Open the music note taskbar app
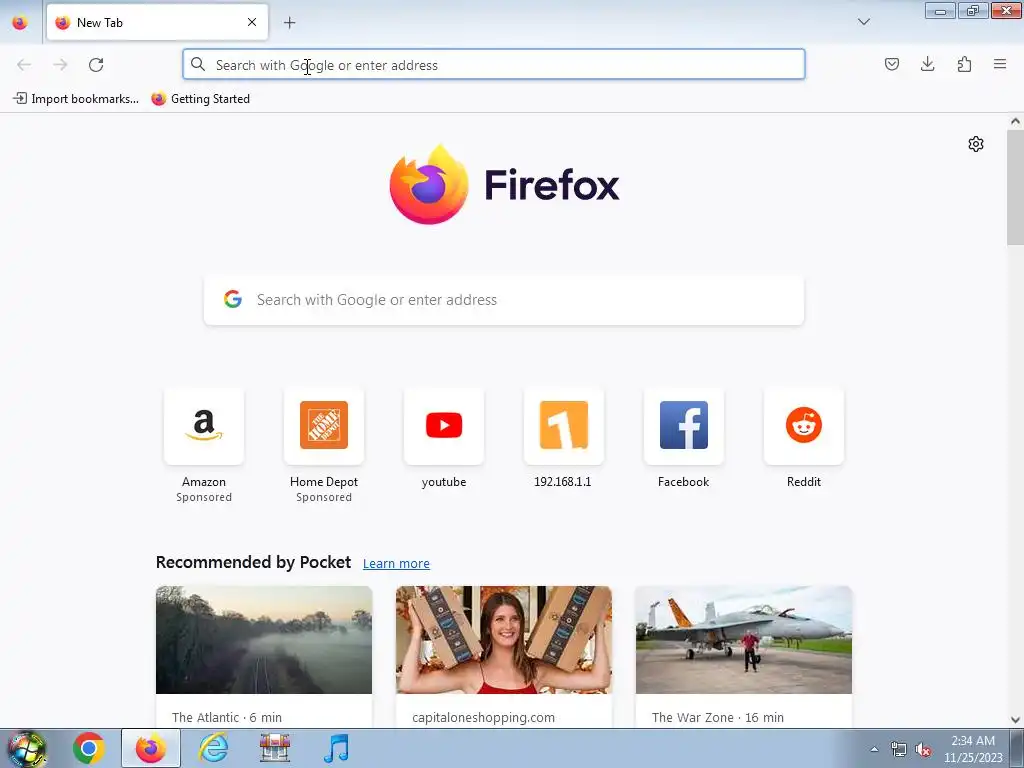Screen dimensions: 1024x768 [337, 748]
